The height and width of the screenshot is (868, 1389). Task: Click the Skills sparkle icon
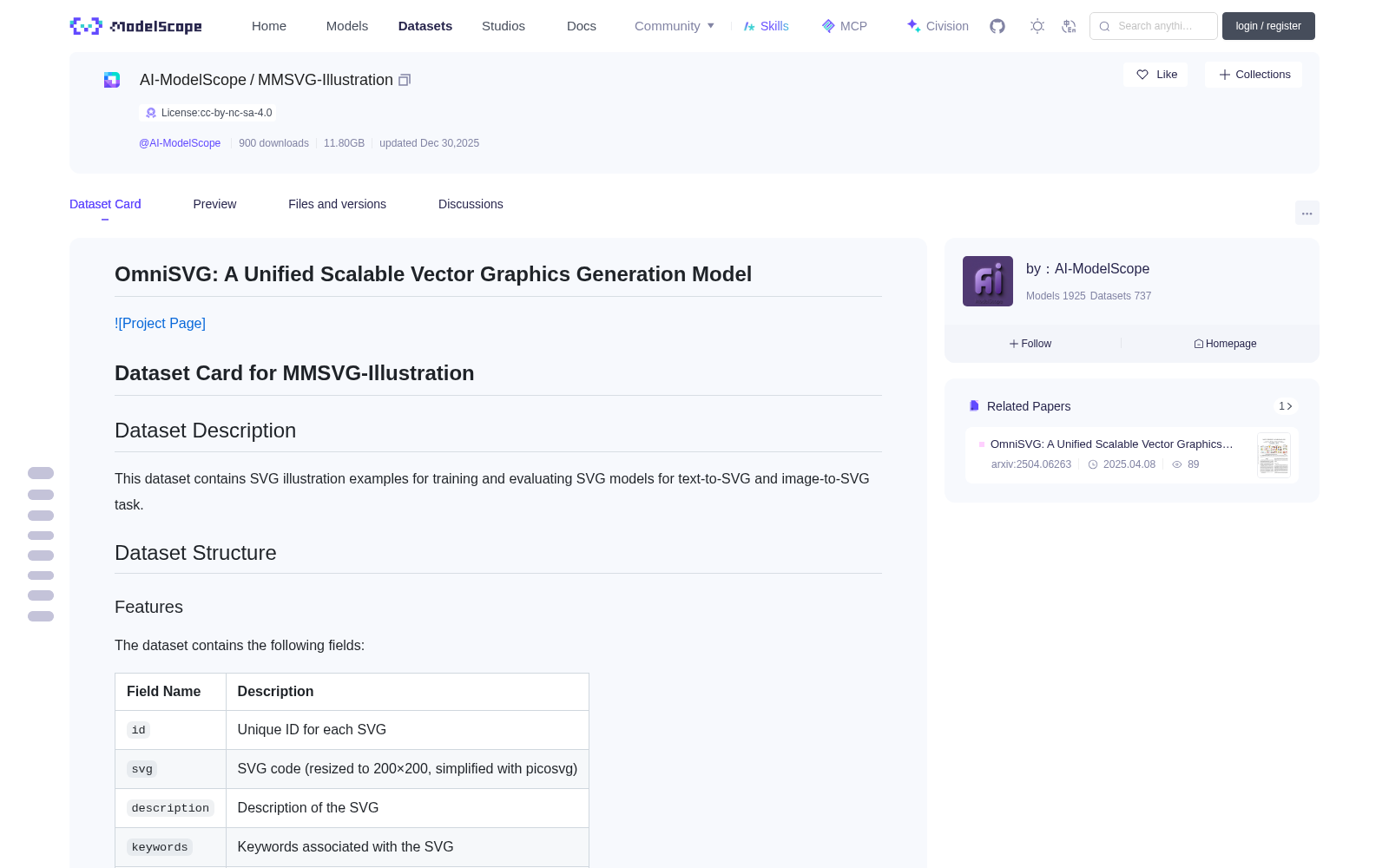749,26
